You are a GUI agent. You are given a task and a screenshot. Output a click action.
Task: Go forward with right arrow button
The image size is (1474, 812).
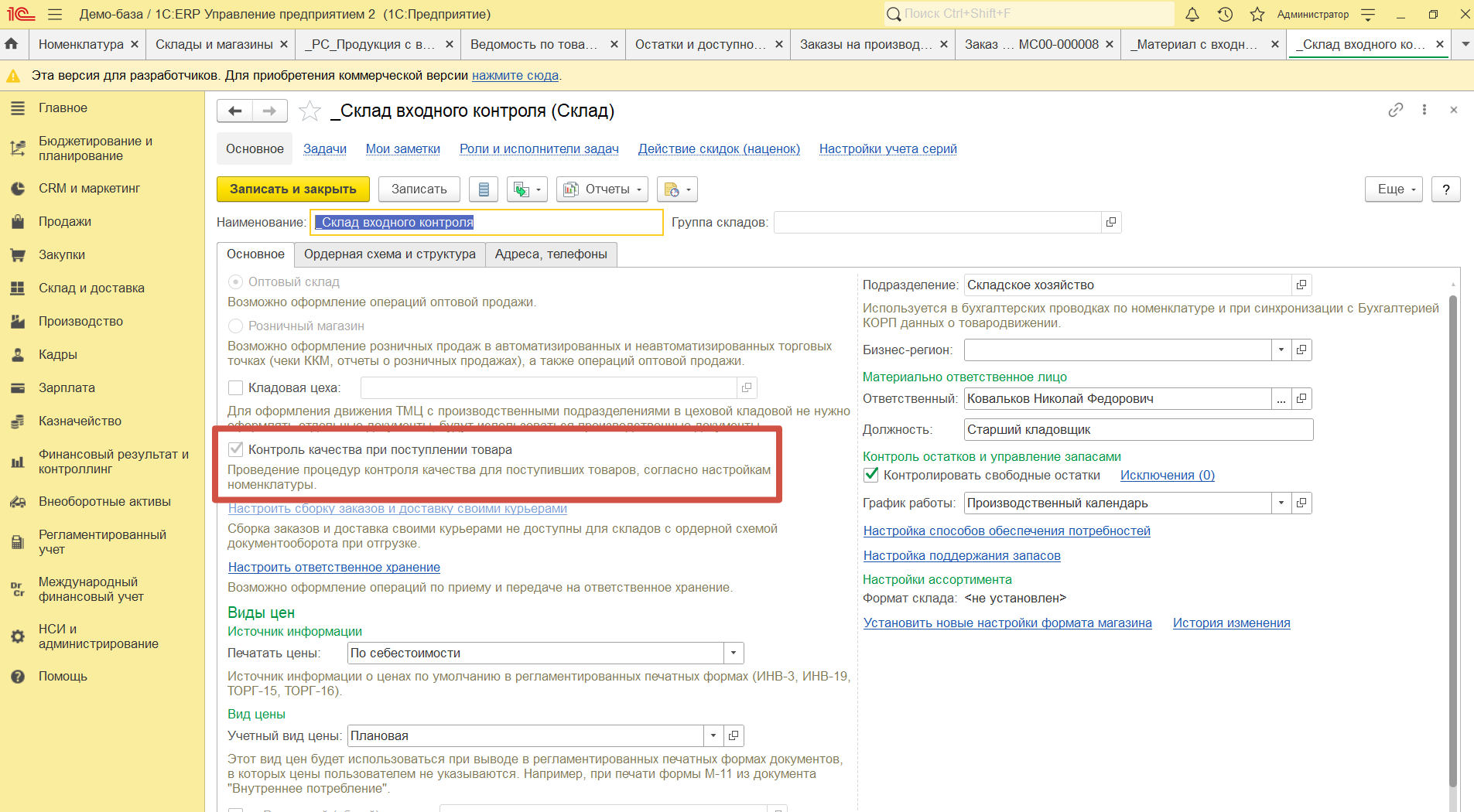tap(269, 111)
